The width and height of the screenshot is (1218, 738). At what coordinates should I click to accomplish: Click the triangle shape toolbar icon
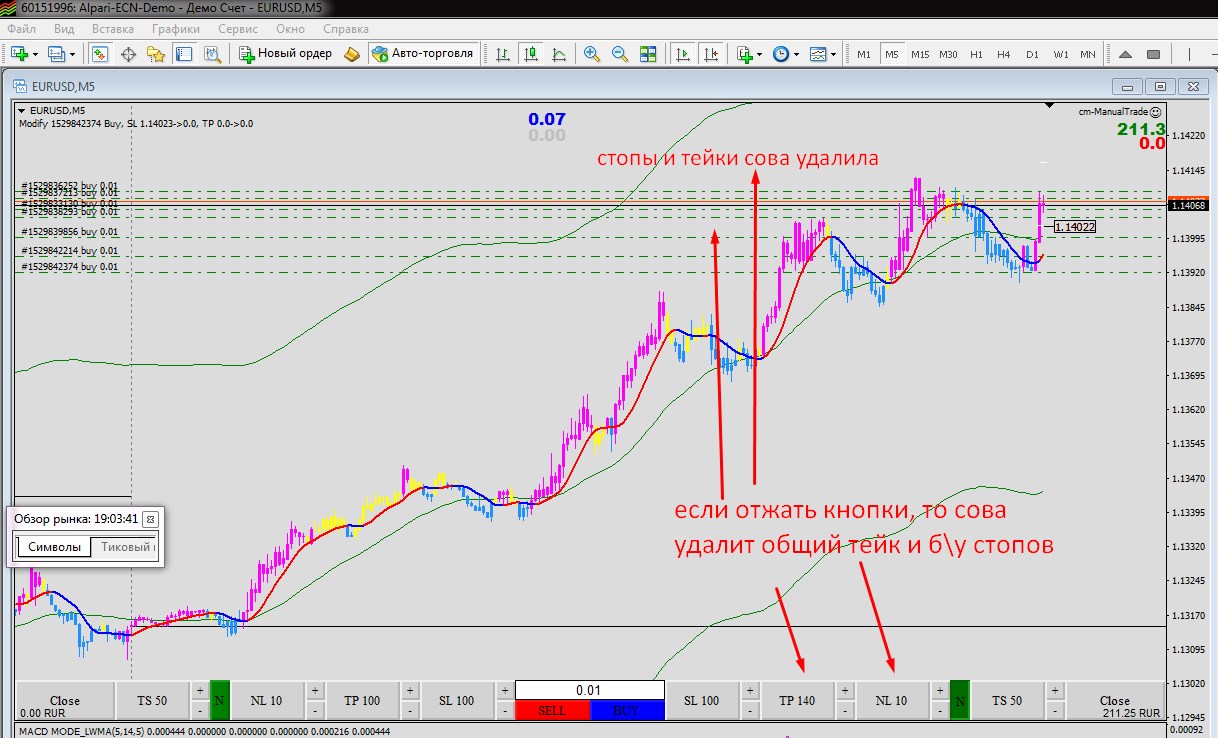pyautogui.click(x=1125, y=53)
